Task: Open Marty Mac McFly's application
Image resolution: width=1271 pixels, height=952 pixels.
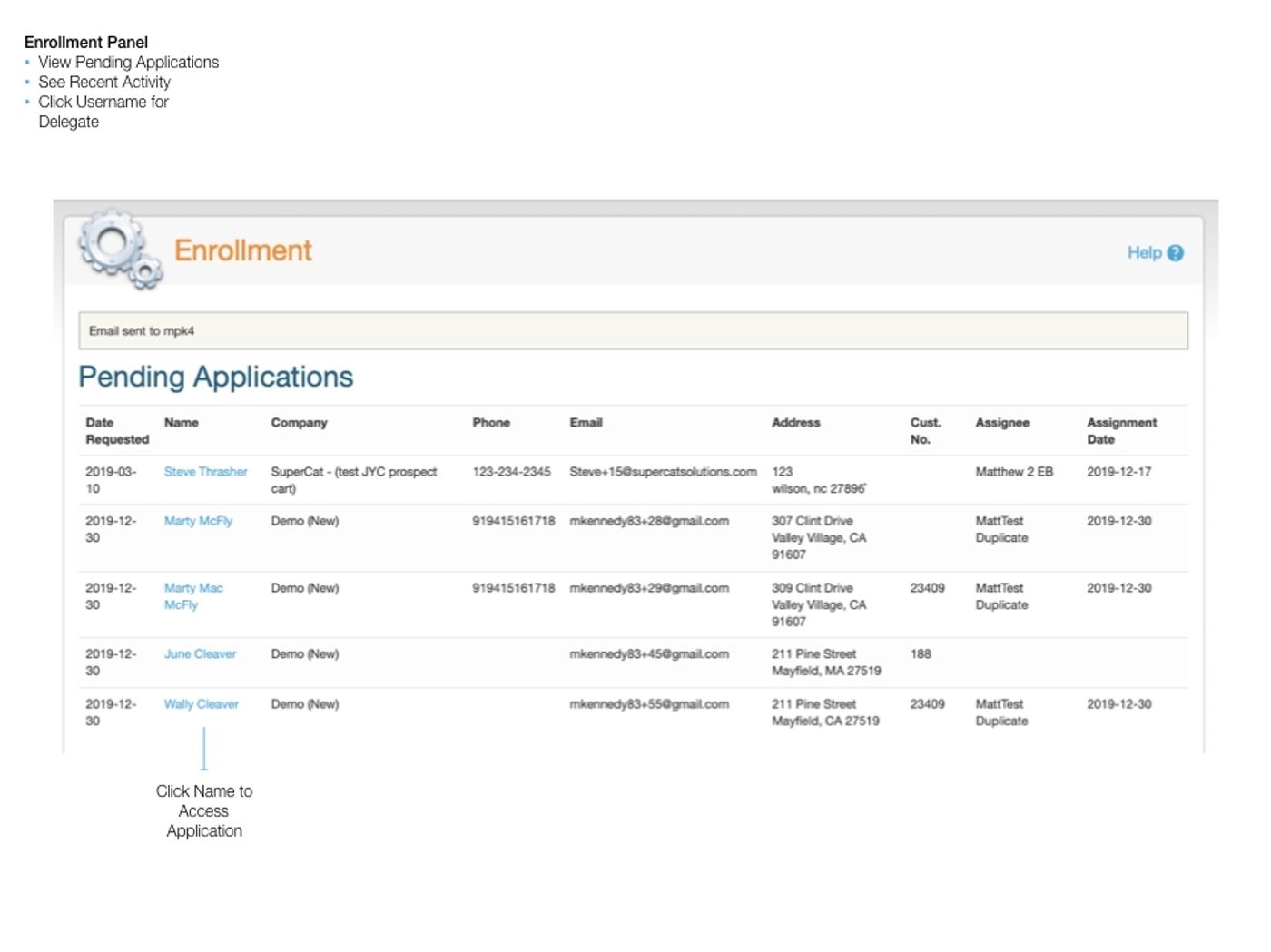Action: (193, 596)
